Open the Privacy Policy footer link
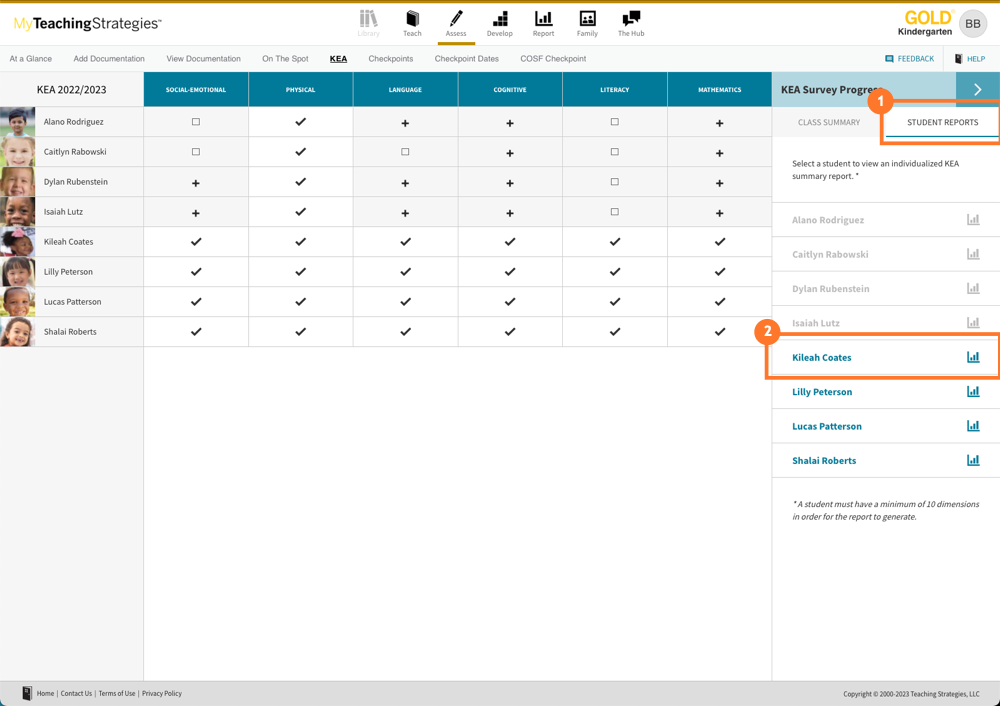1000x706 pixels. tap(162, 693)
